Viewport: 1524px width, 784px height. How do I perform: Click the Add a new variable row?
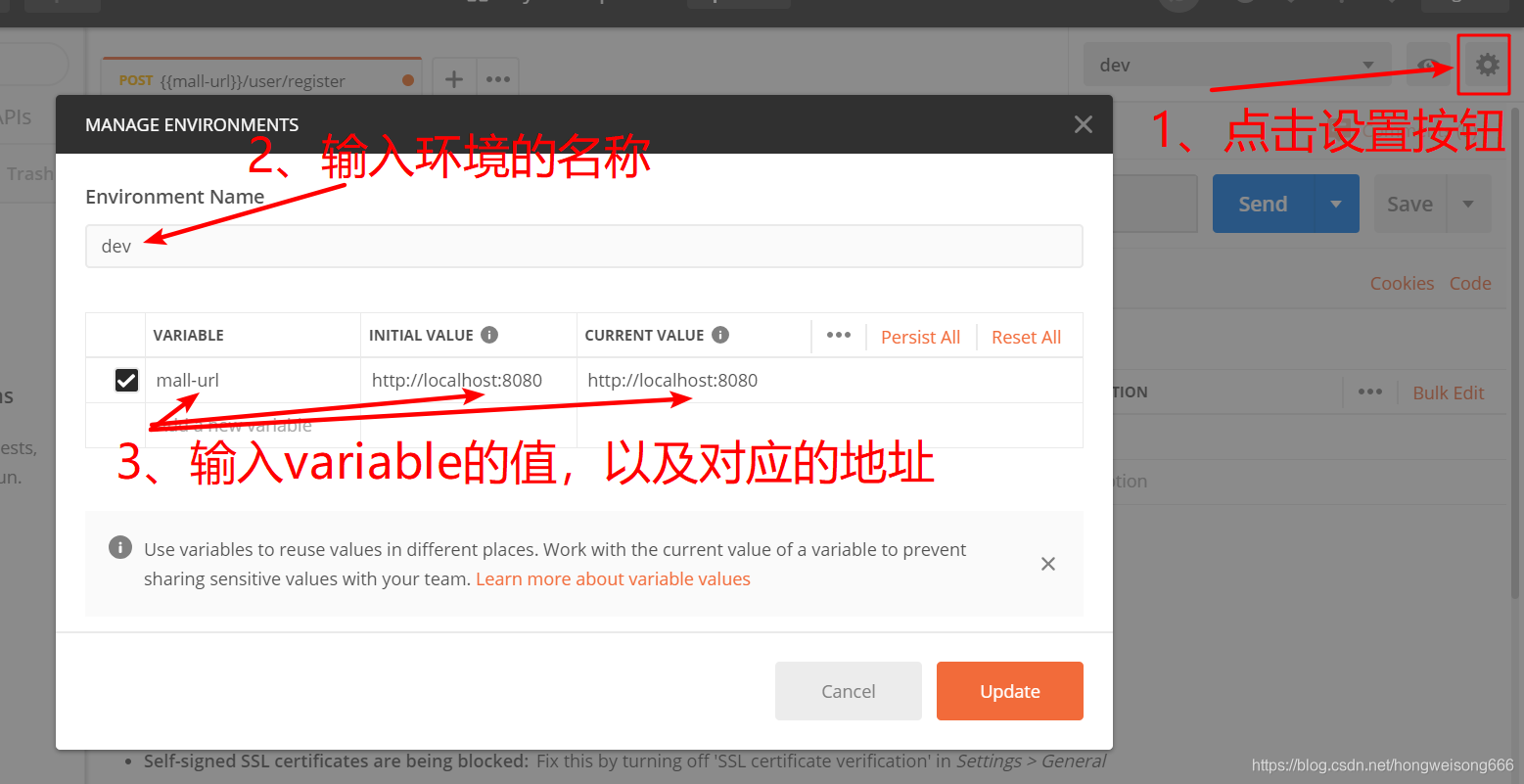click(x=584, y=425)
